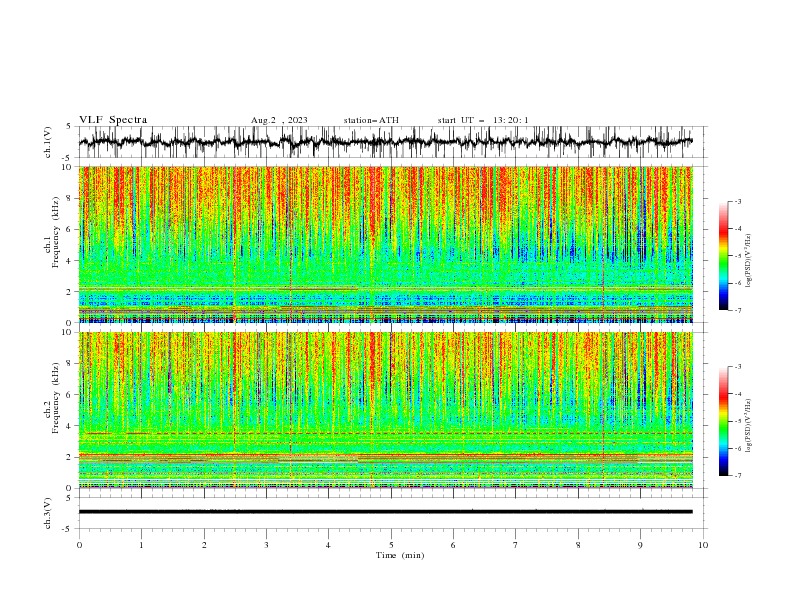Click the ch.1 waveform trace panel
792x612 pixels.
click(x=392, y=142)
